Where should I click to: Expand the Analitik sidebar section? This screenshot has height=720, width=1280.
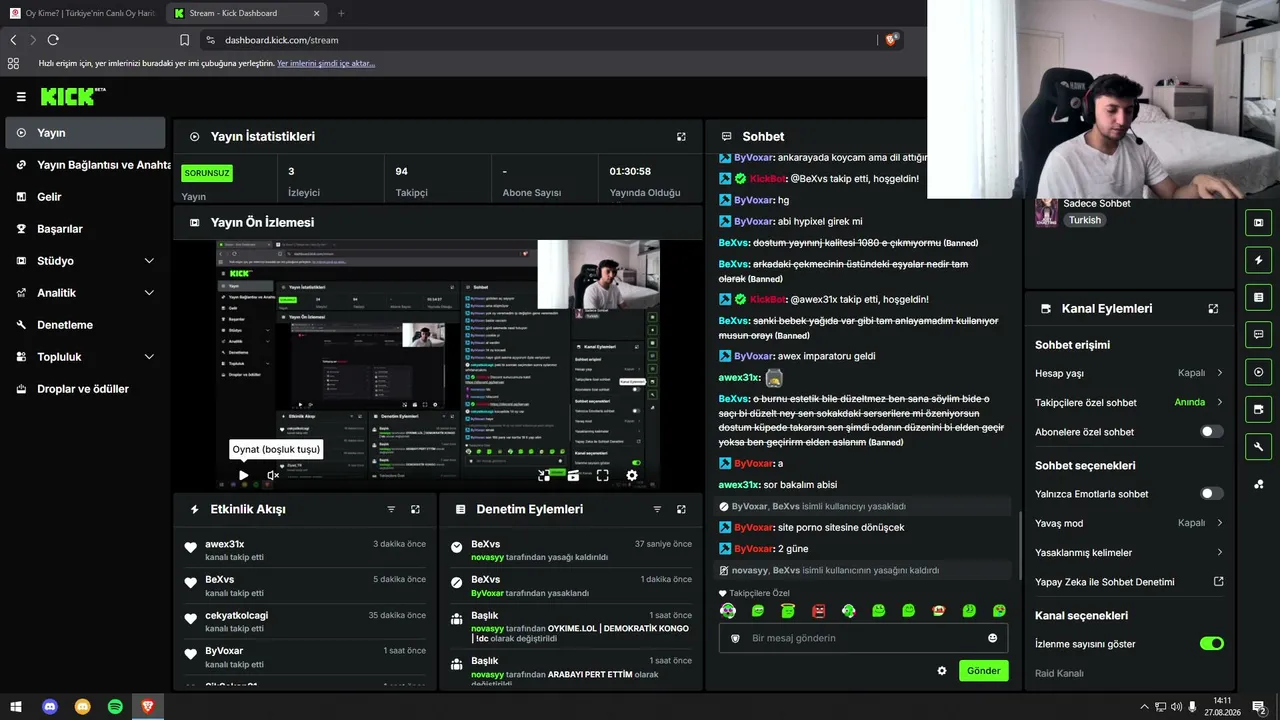point(85,293)
